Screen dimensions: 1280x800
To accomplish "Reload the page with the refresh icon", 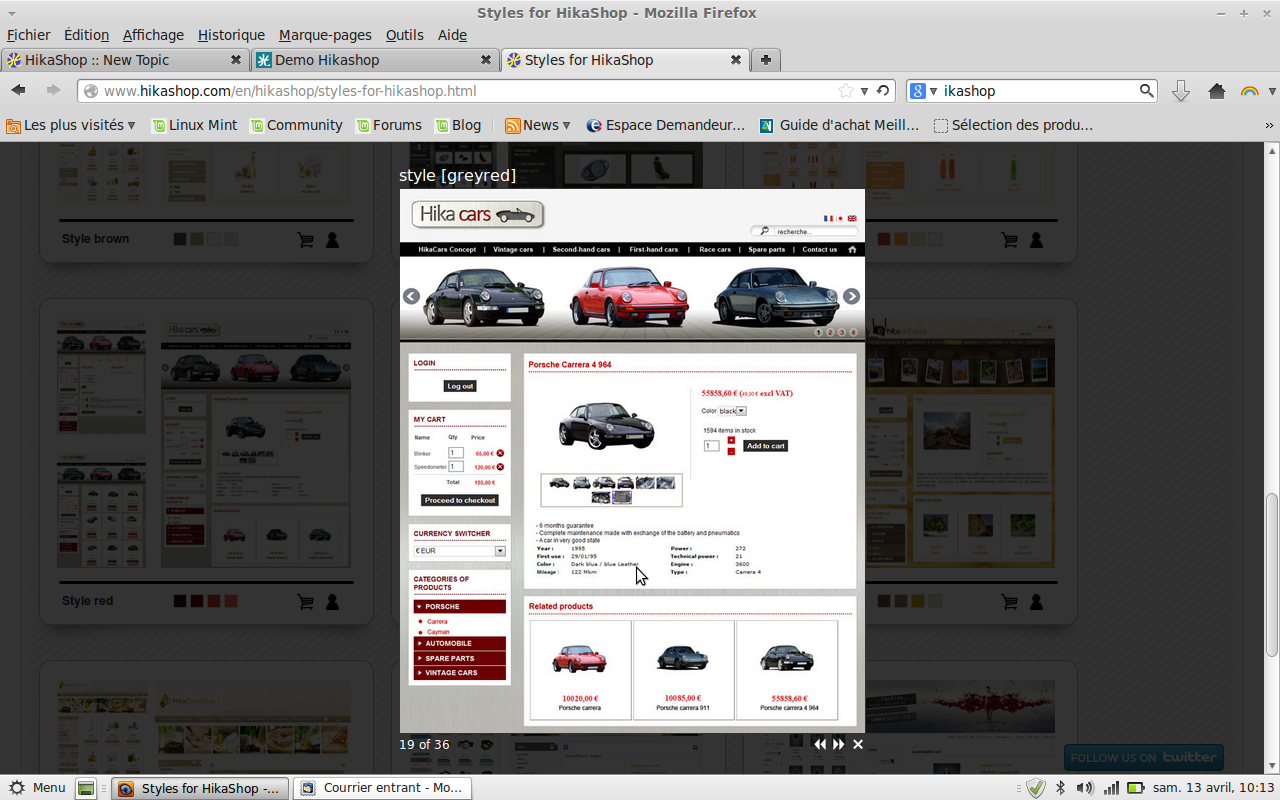I will click(883, 91).
